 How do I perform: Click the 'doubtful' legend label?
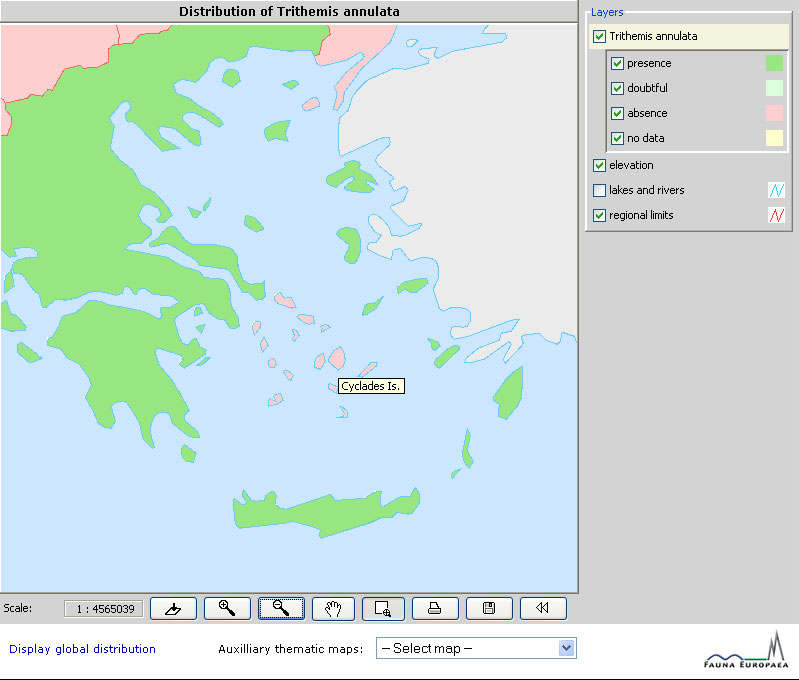647,88
